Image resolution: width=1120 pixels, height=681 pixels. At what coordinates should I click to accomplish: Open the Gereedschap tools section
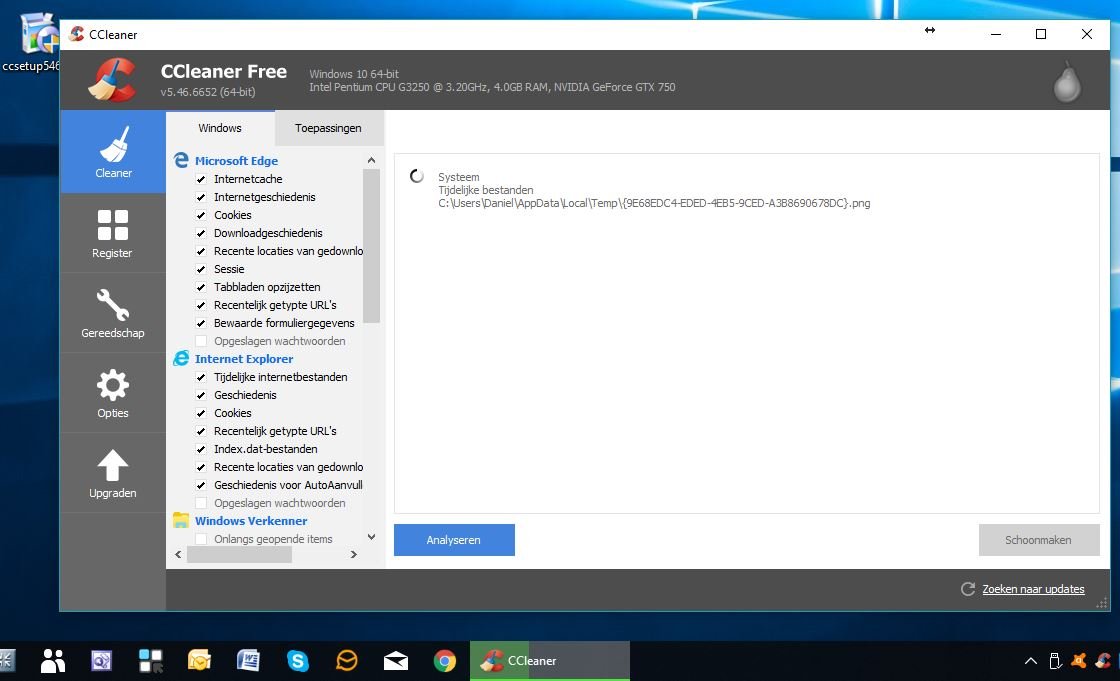tap(113, 313)
